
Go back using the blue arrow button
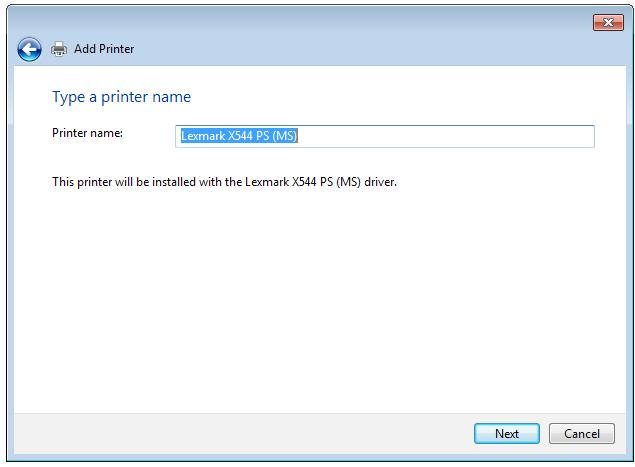(x=29, y=49)
